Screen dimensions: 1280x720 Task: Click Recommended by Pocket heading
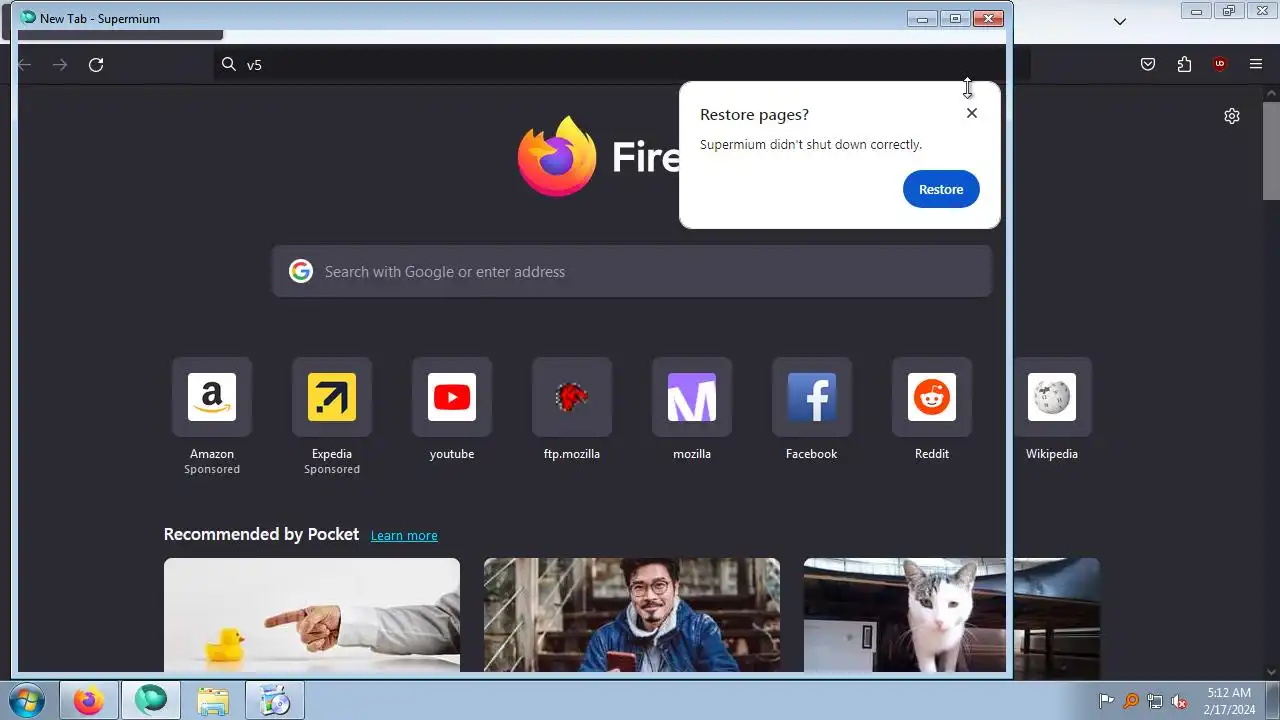pos(261,534)
